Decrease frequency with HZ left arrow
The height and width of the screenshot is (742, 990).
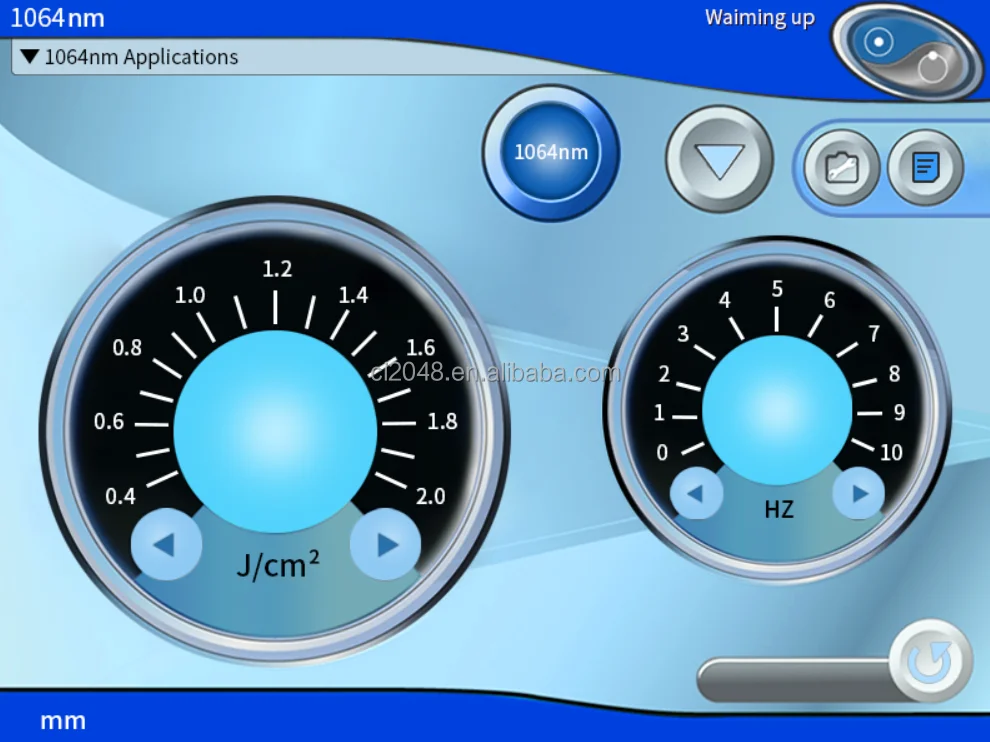696,493
